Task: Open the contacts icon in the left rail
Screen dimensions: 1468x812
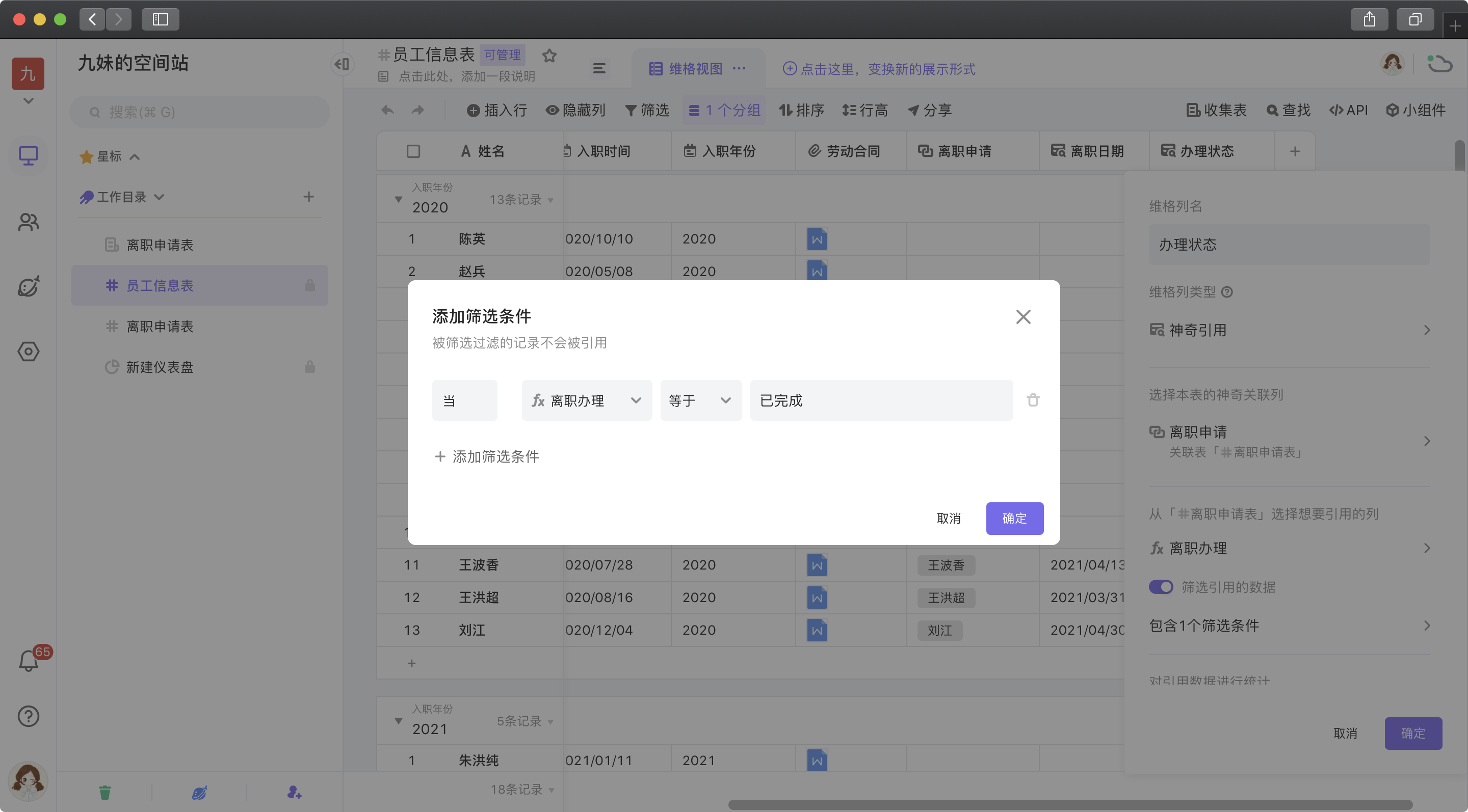Action: pyautogui.click(x=28, y=222)
